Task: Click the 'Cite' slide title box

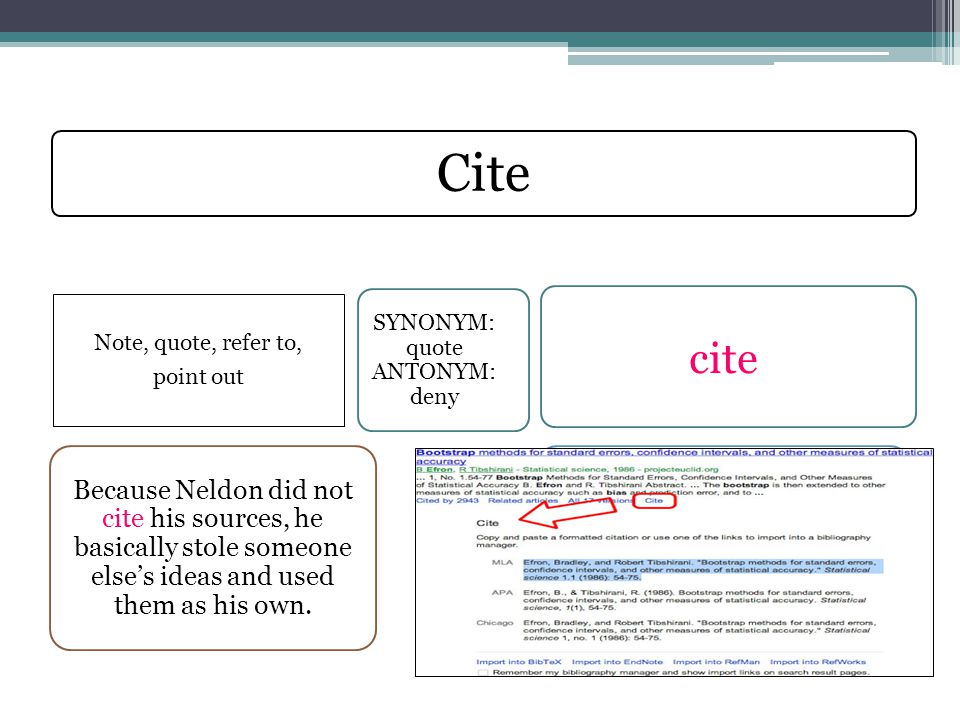Action: point(484,173)
